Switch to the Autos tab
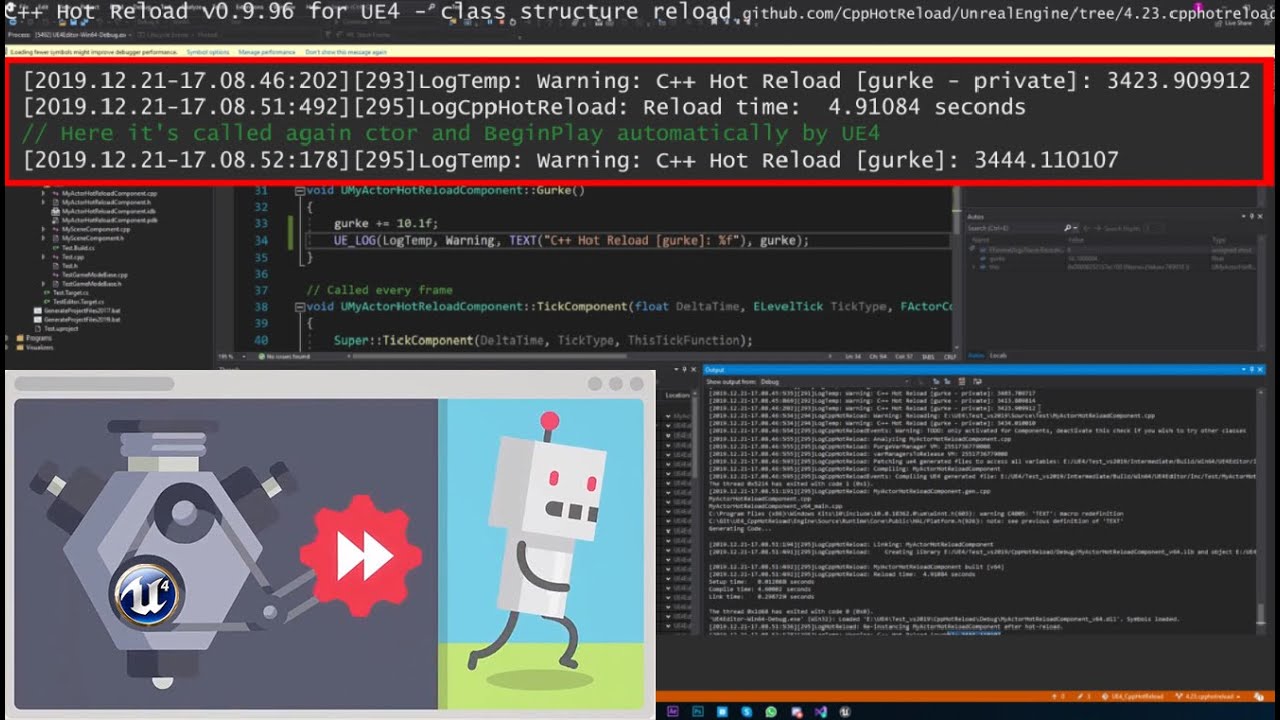 [977, 355]
